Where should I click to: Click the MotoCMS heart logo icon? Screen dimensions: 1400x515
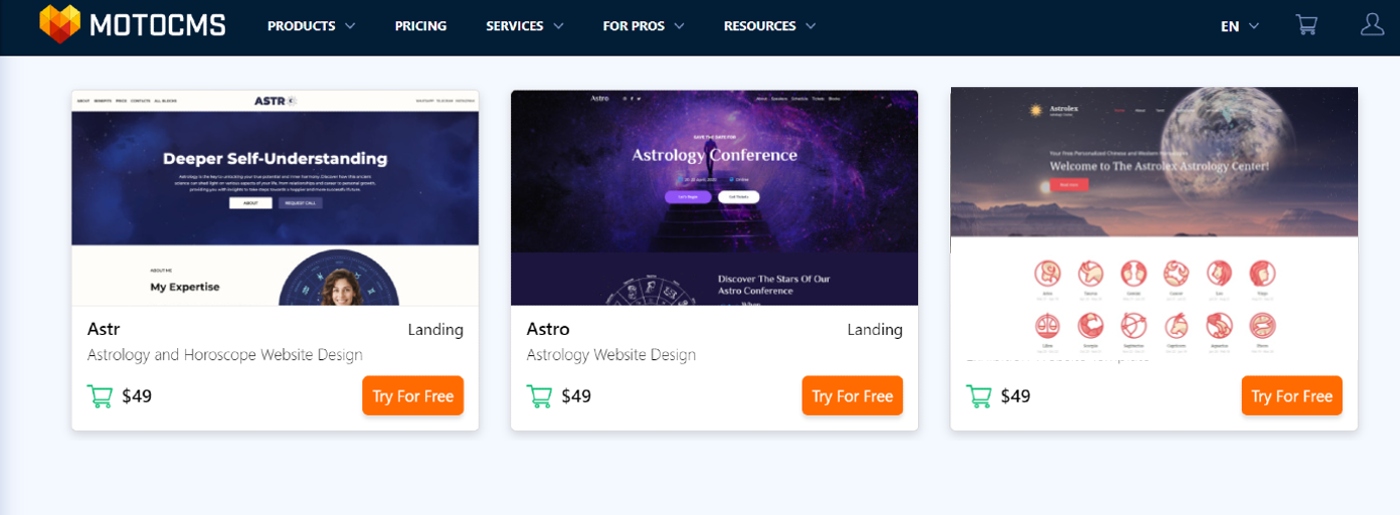tap(59, 24)
